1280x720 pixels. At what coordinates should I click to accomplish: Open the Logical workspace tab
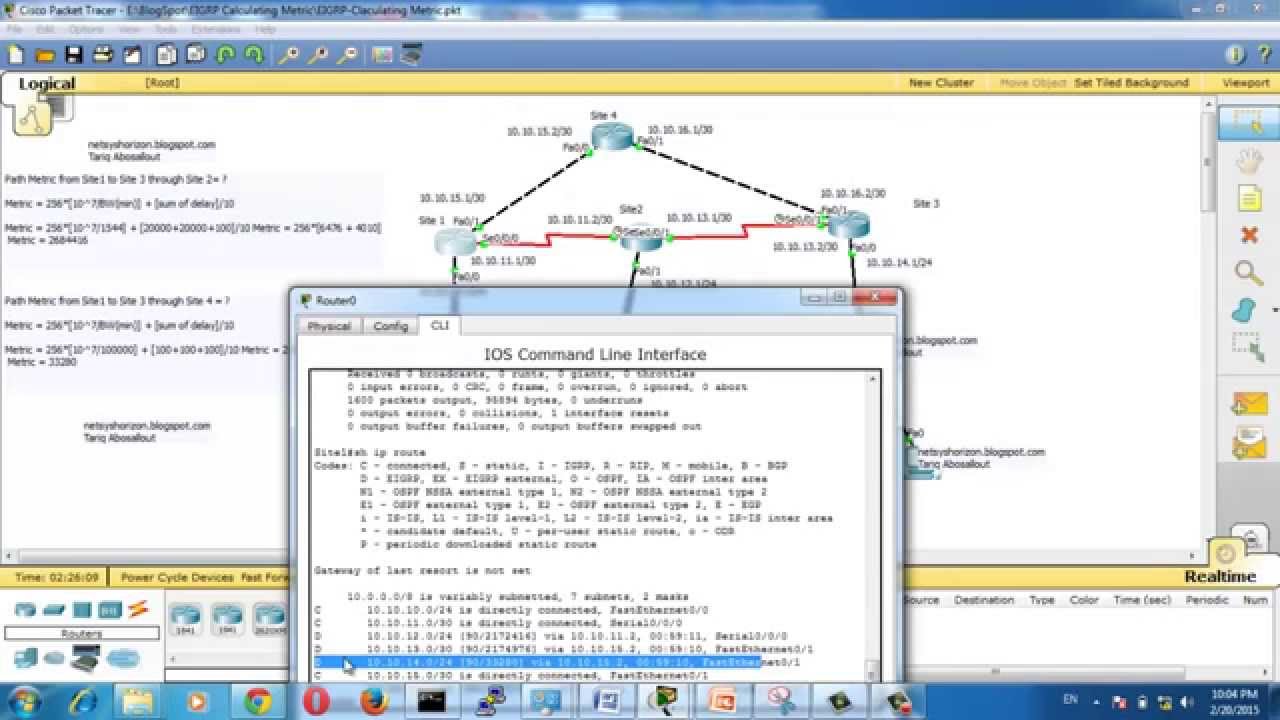point(46,84)
